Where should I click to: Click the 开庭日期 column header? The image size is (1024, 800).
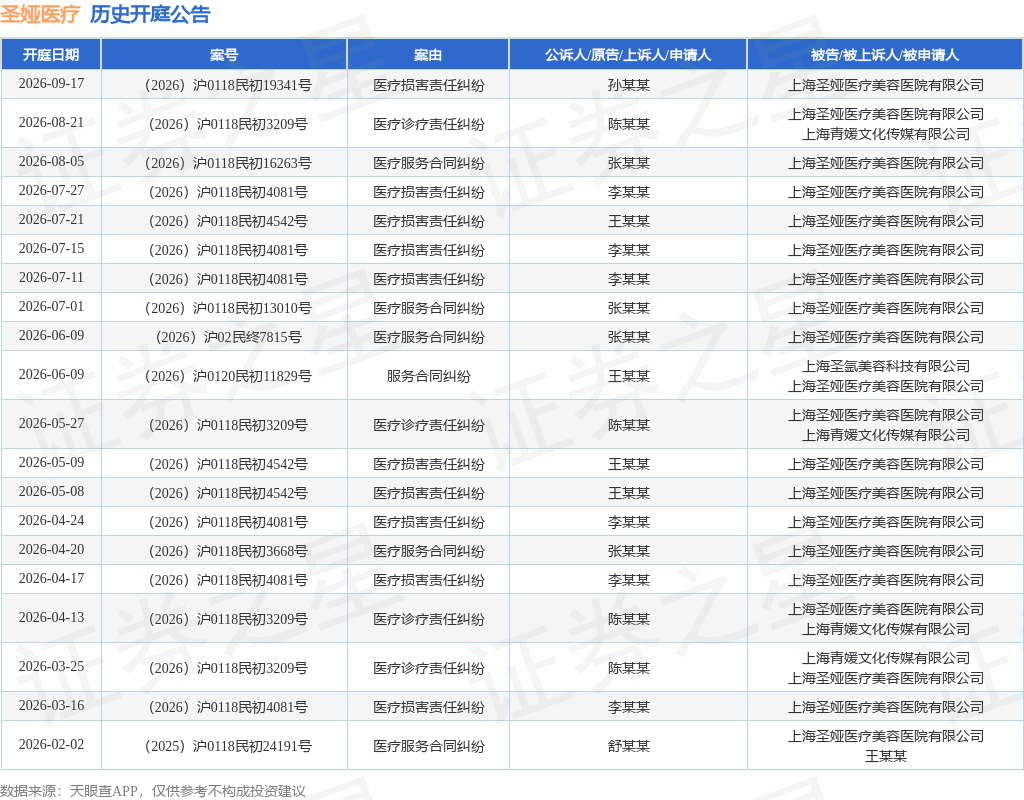pos(51,55)
